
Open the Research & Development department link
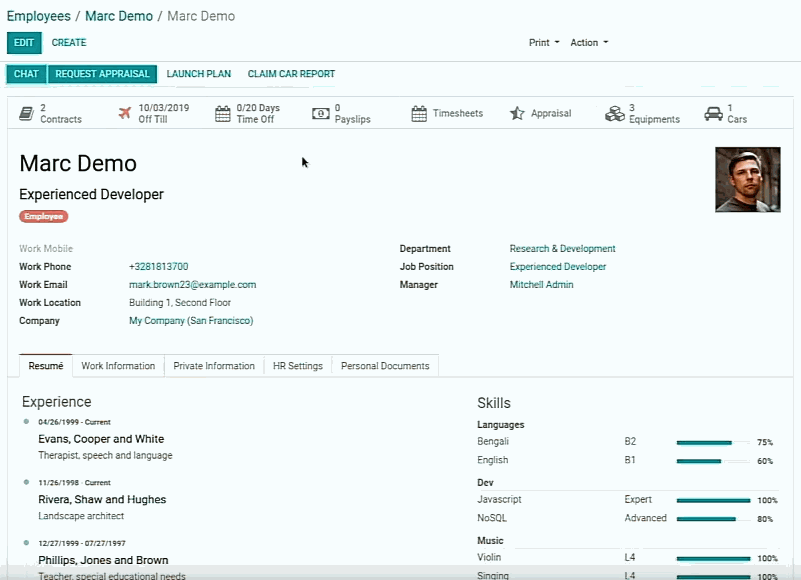[x=562, y=248]
